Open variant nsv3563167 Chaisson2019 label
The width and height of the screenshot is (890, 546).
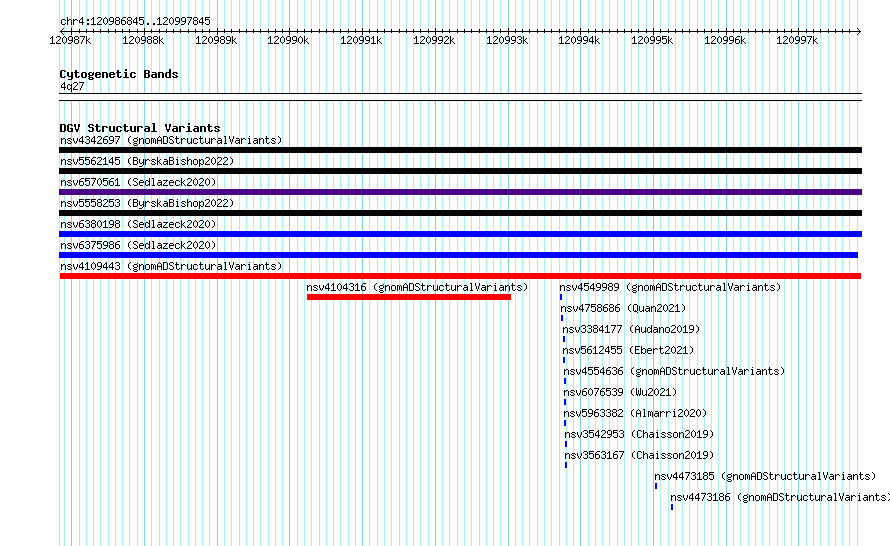tap(639, 455)
